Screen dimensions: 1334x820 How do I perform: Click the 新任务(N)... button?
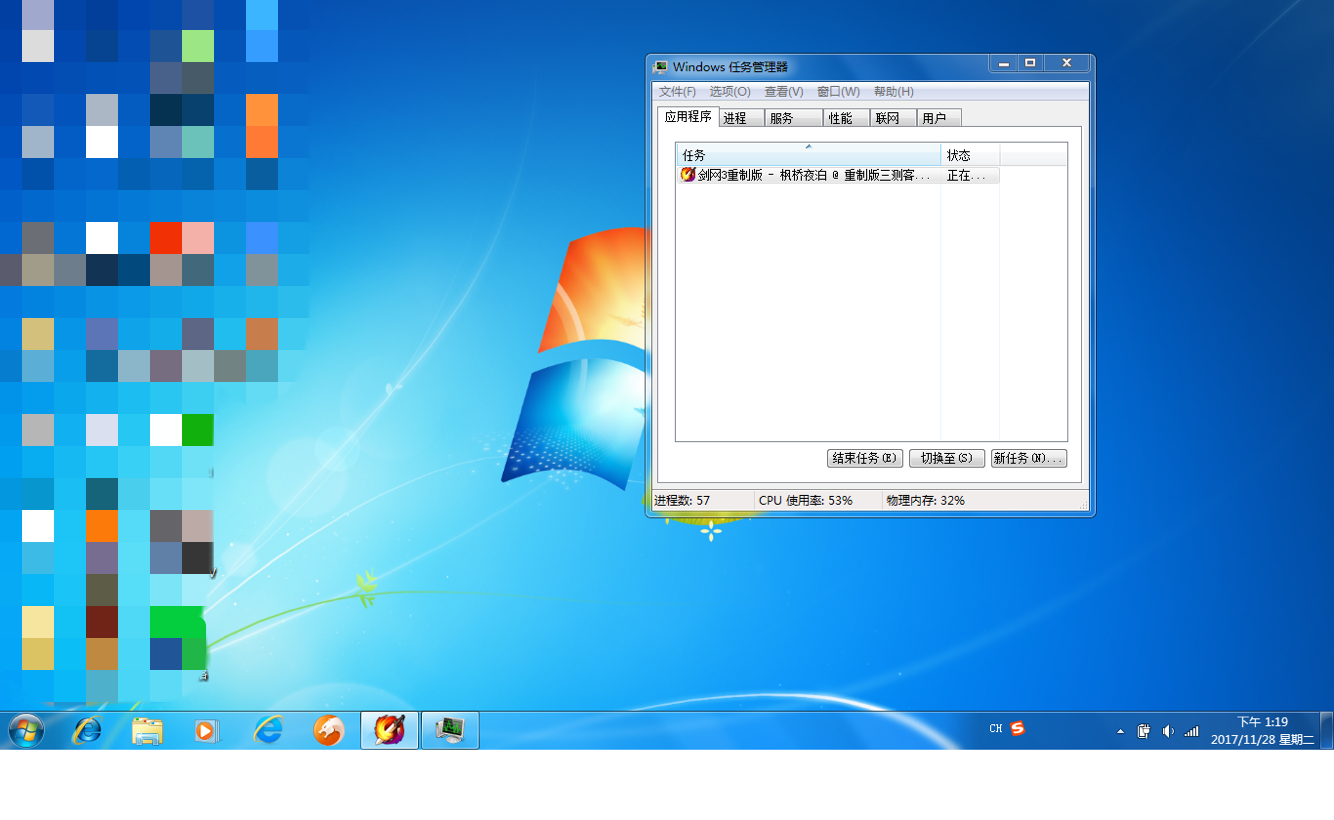pyautogui.click(x=1029, y=458)
